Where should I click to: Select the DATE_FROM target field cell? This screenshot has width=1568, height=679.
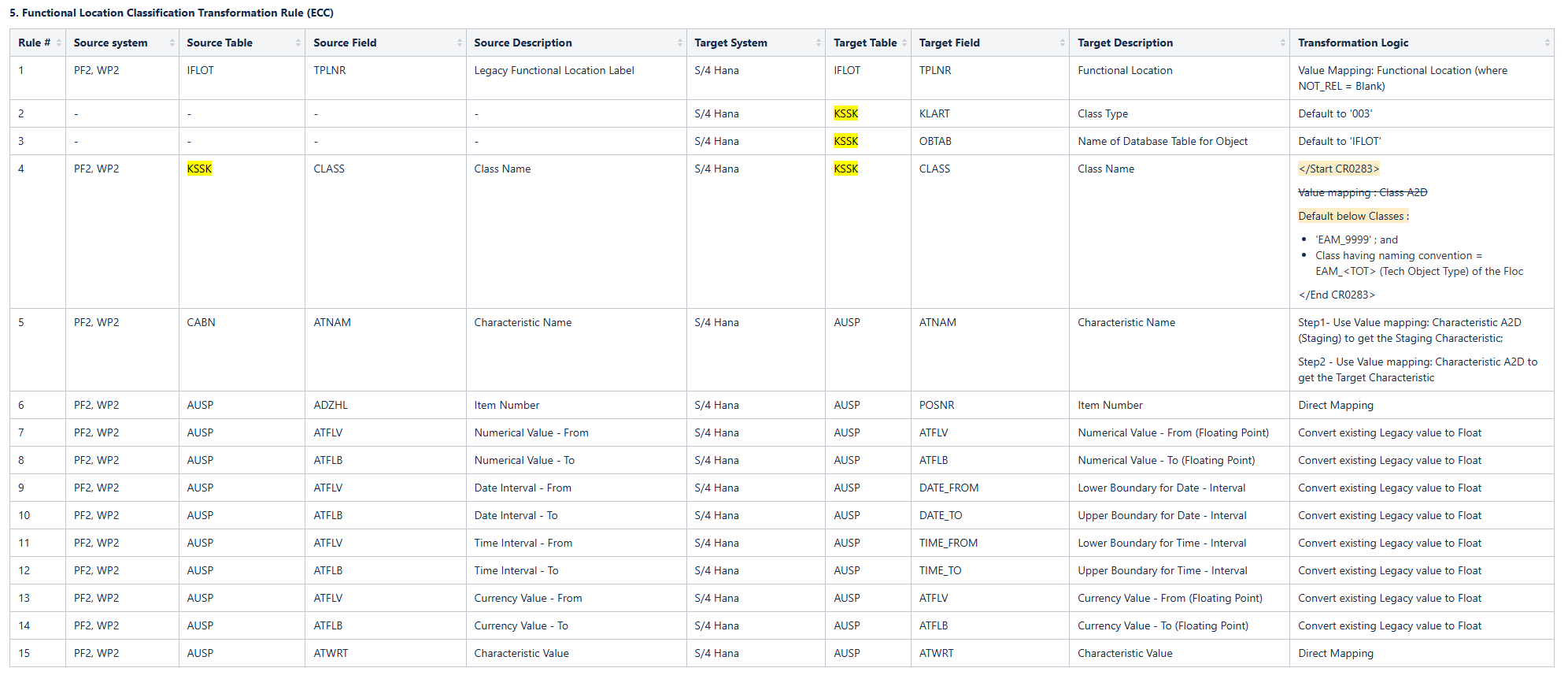[x=949, y=488]
